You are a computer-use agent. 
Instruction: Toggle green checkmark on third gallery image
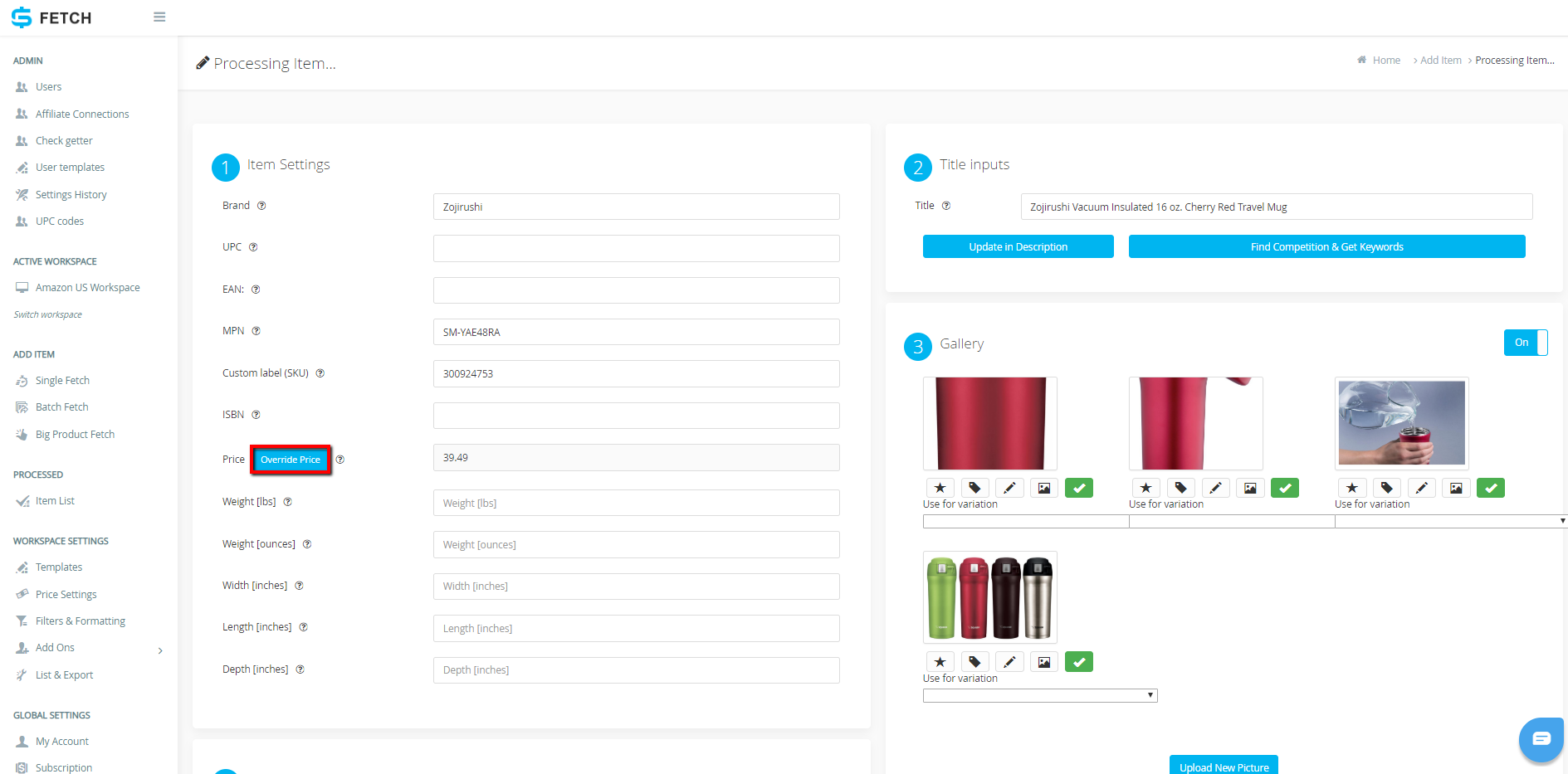pos(1491,488)
